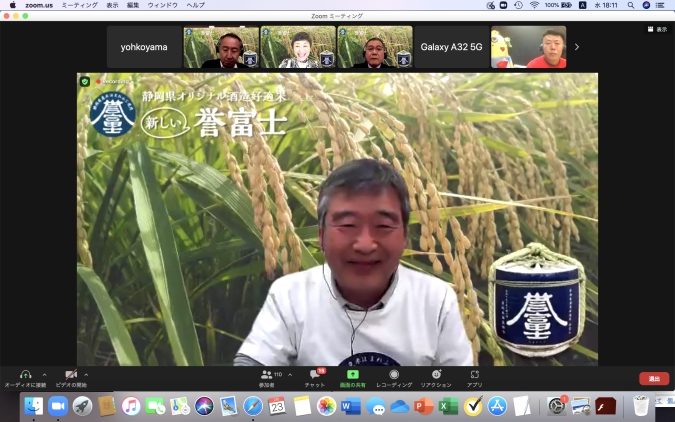675x422 pixels.
Task: Start recording with the レコーディング button
Action: [394, 378]
